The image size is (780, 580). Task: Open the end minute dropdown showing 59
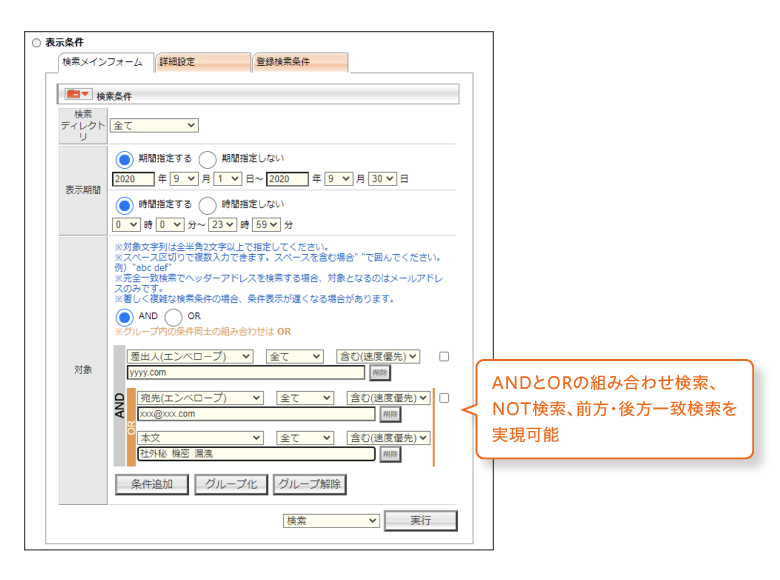click(266, 224)
